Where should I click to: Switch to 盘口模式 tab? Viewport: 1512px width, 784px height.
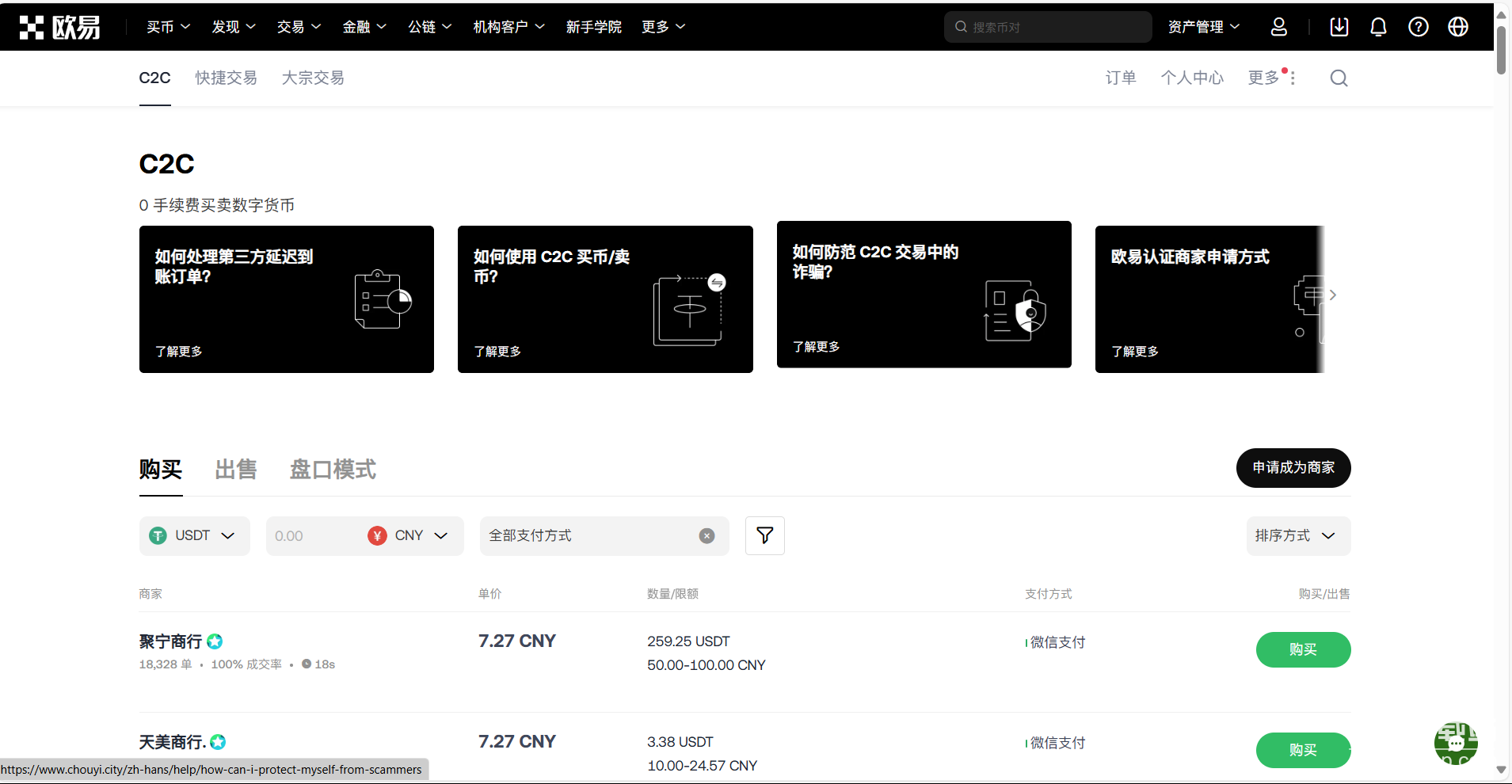333,470
